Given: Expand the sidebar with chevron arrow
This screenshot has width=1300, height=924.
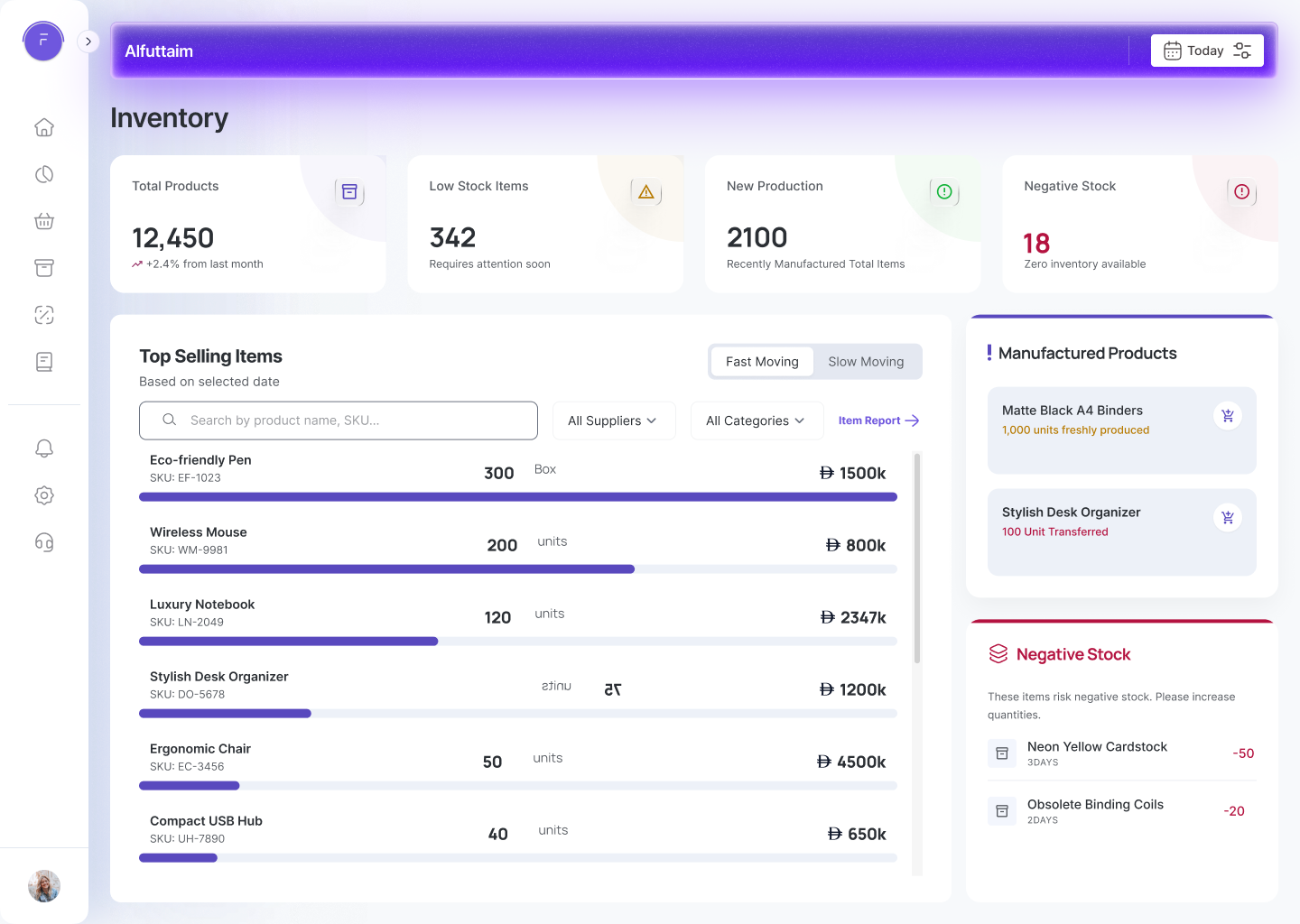Looking at the screenshot, I should 88,42.
